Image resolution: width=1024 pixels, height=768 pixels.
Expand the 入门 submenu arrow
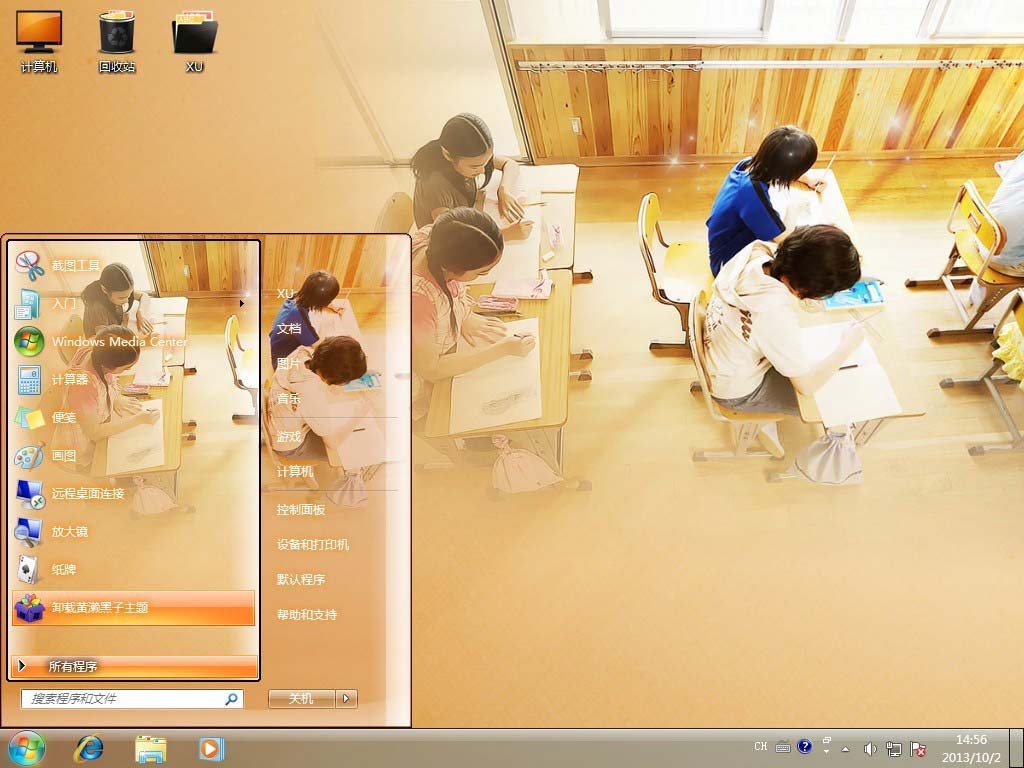click(x=241, y=303)
